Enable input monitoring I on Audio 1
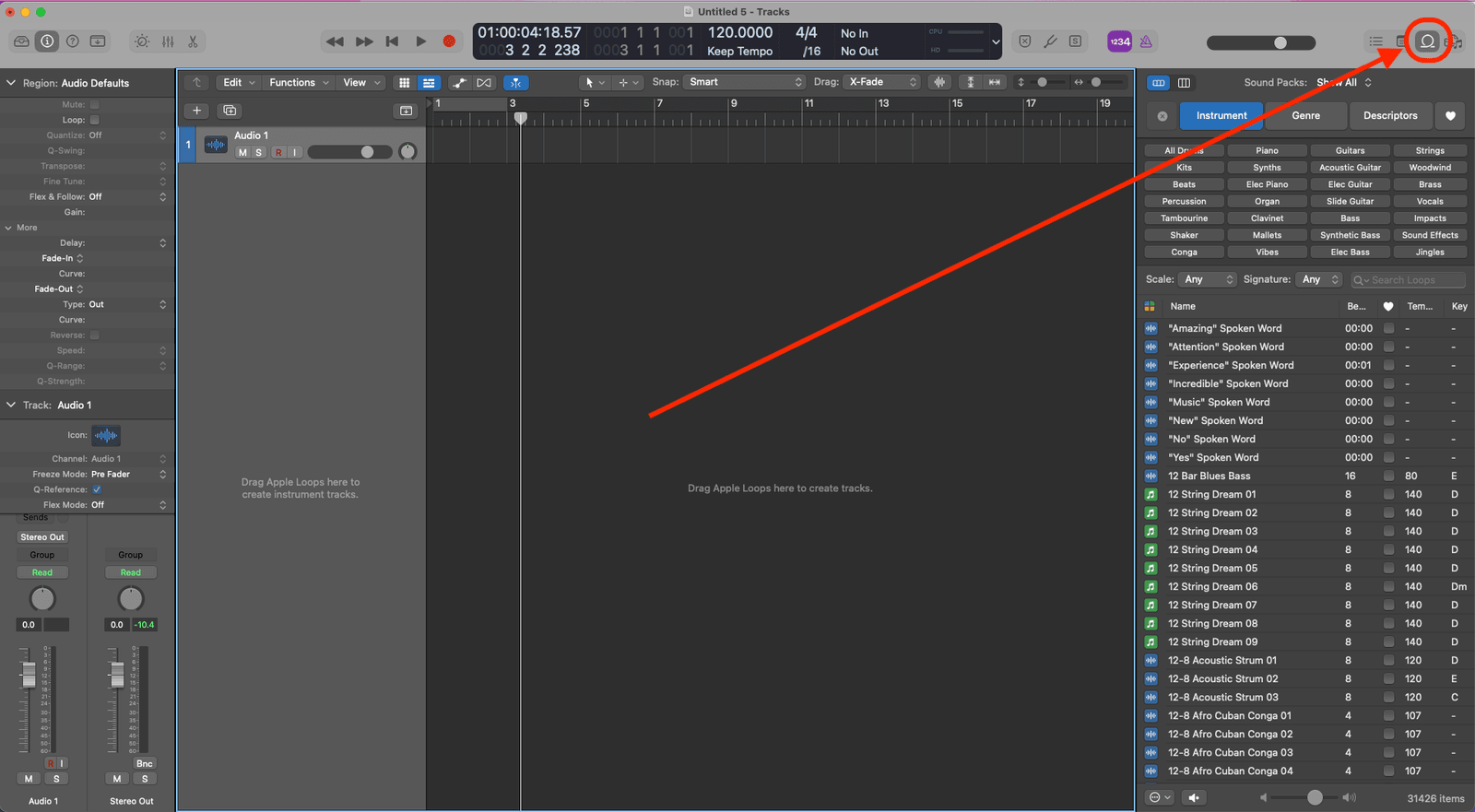 tap(295, 152)
